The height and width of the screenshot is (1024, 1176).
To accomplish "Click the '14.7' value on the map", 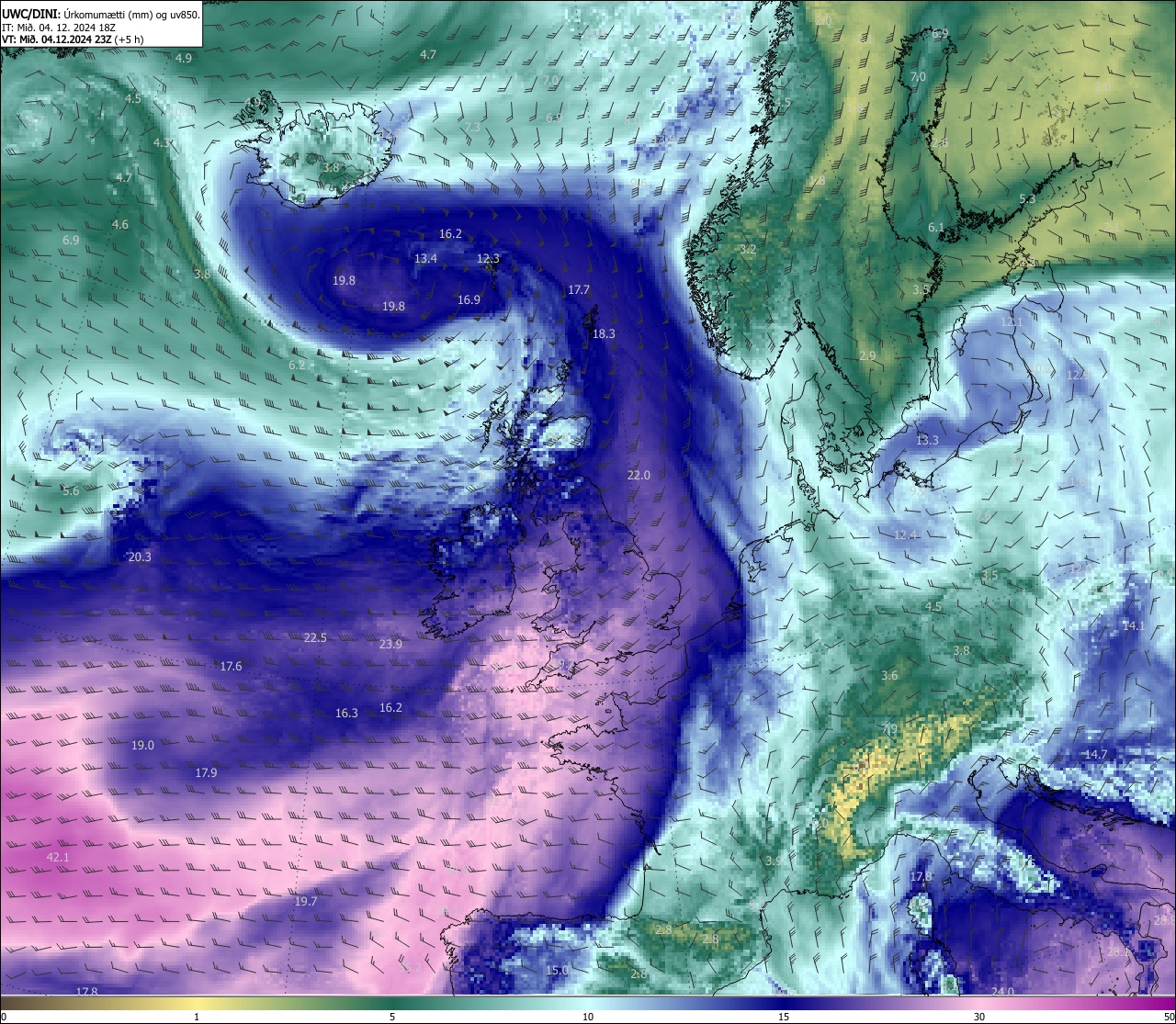I will (1096, 754).
